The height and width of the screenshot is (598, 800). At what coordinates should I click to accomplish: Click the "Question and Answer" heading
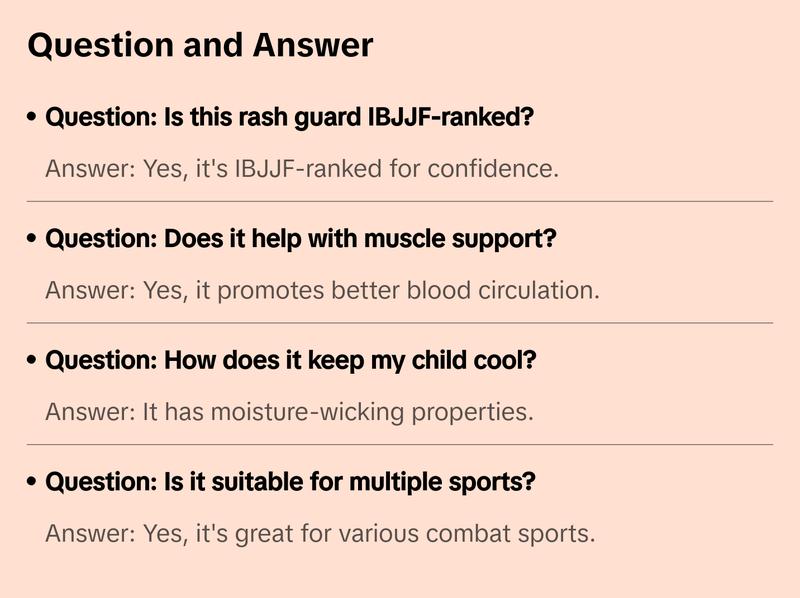click(200, 45)
